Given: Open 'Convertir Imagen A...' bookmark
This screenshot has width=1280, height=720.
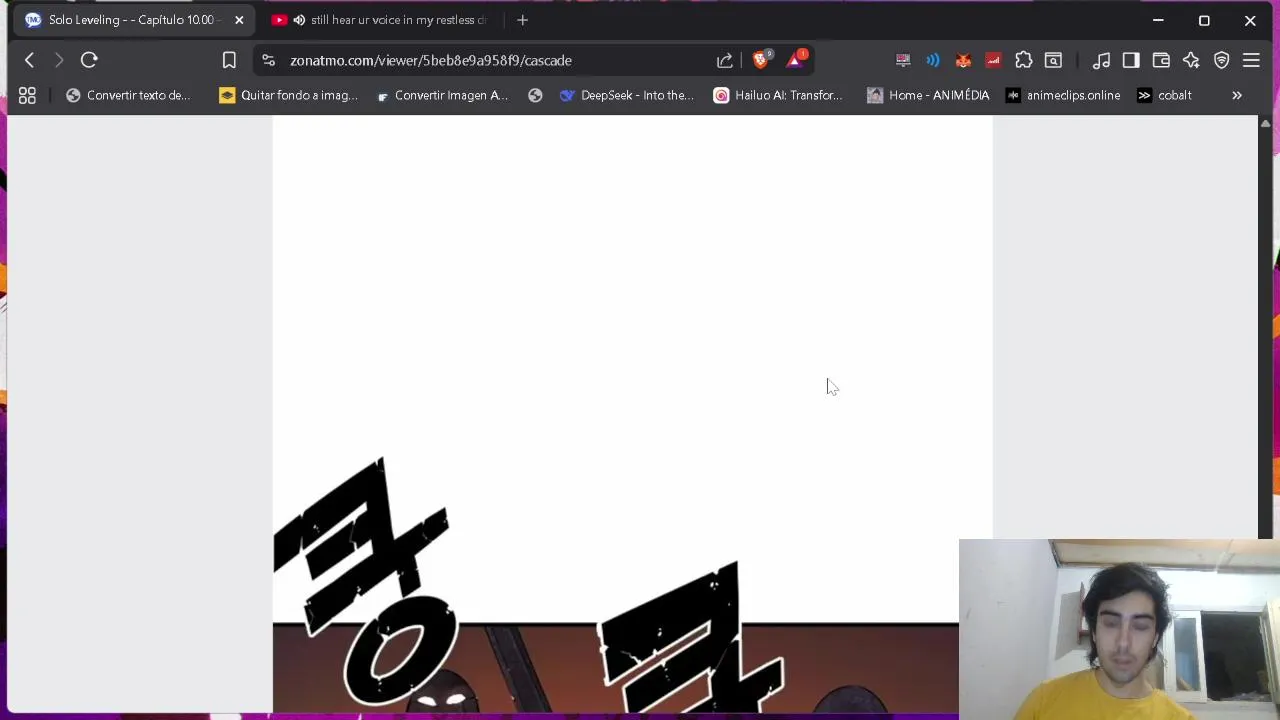Looking at the screenshot, I should point(442,95).
